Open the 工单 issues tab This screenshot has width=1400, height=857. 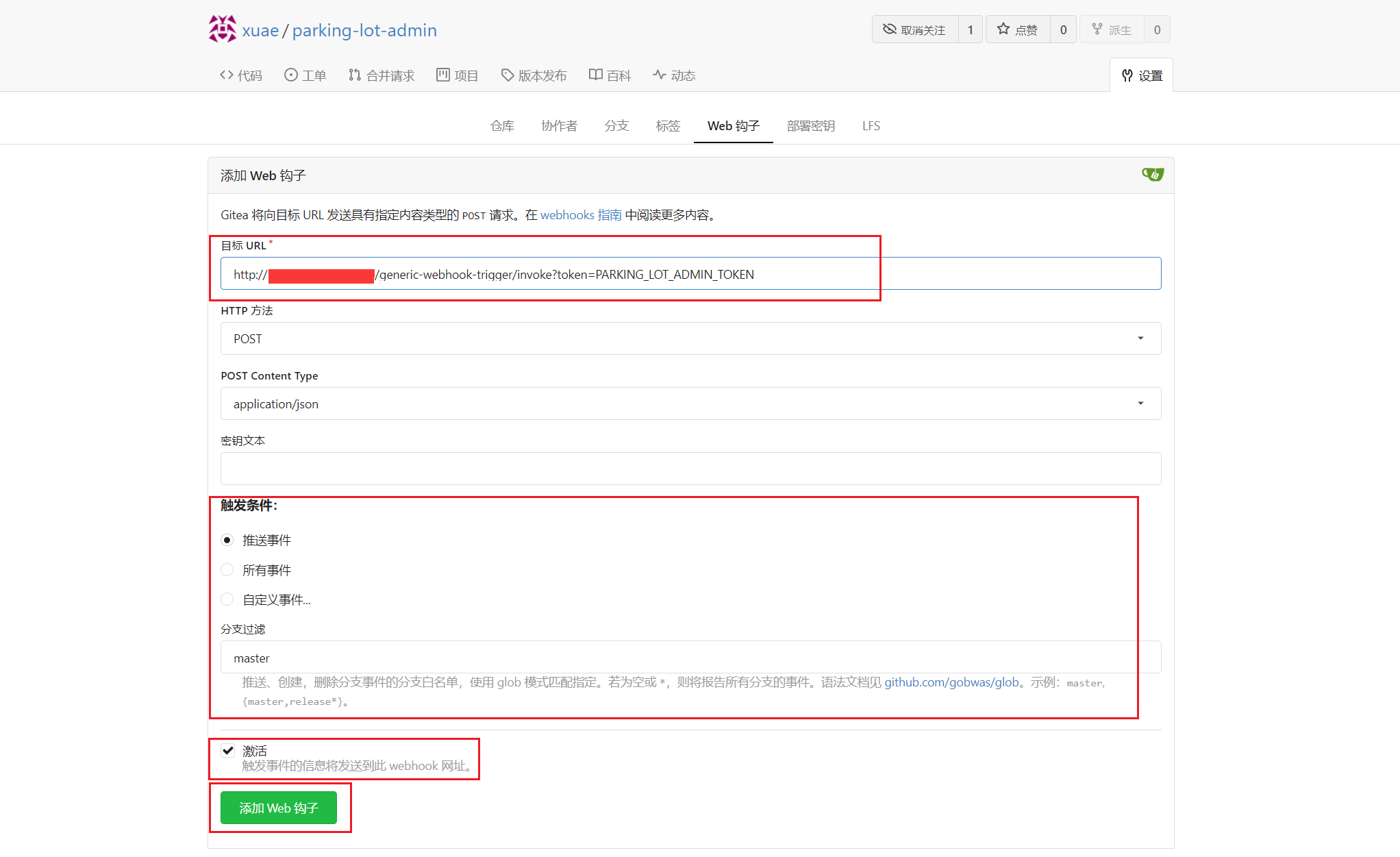[305, 75]
